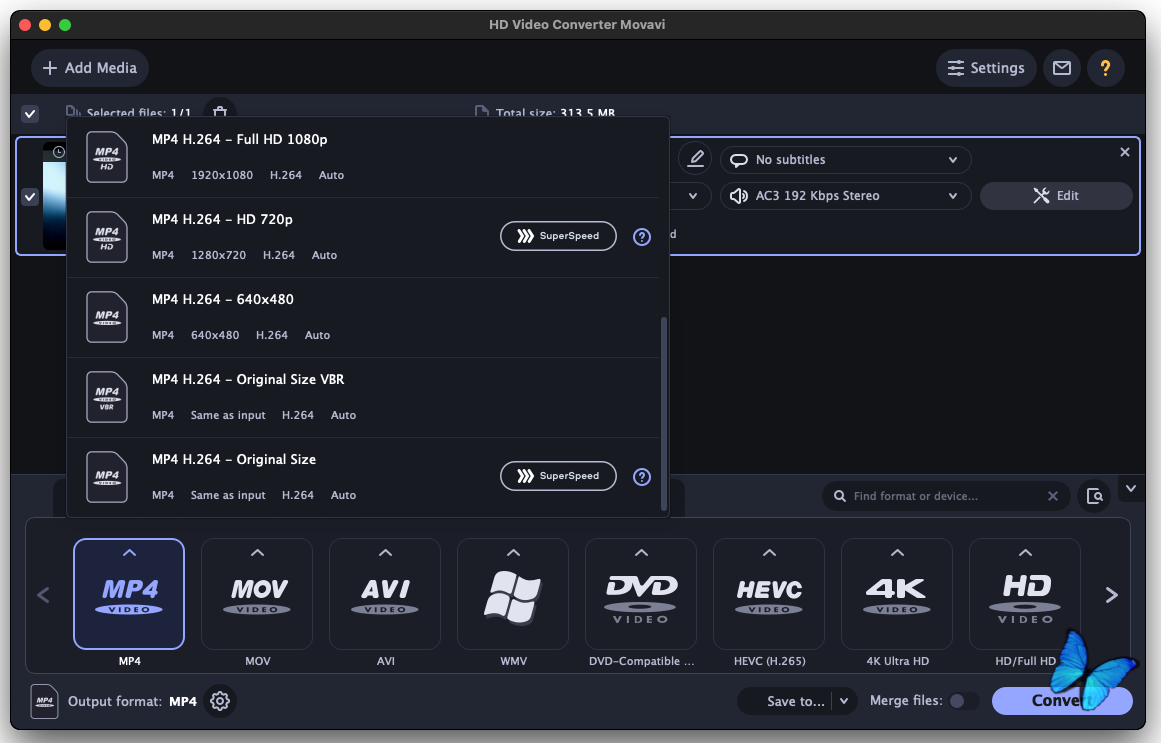The width and height of the screenshot is (1161, 743).
Task: Click the trash delete files icon
Action: pos(220,111)
